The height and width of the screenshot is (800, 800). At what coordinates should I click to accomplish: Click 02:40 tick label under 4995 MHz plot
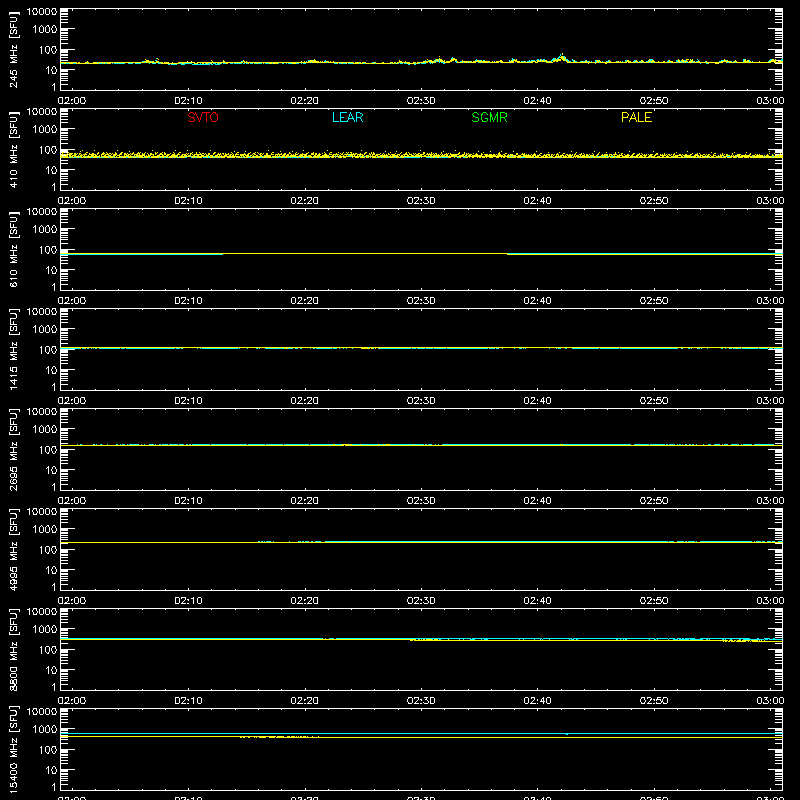point(537,601)
